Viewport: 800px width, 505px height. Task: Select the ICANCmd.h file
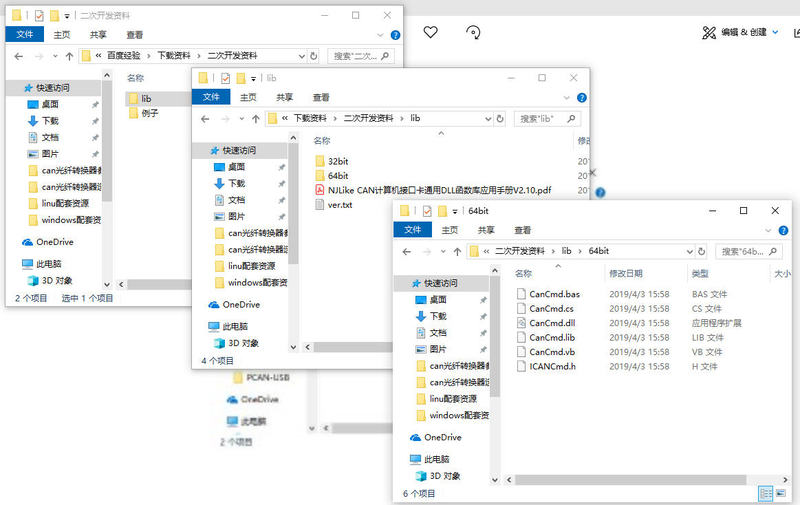546,366
